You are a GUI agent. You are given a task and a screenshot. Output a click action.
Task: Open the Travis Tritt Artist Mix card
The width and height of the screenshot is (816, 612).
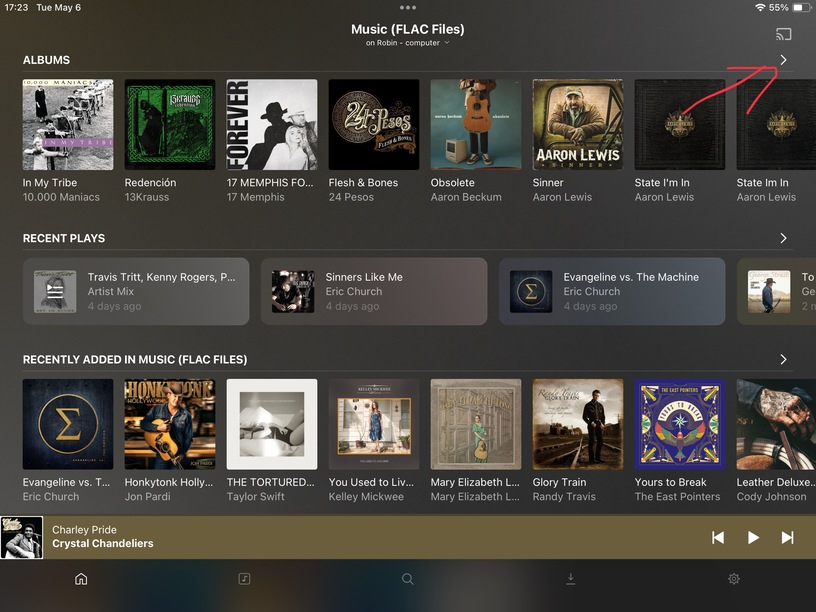pos(136,291)
